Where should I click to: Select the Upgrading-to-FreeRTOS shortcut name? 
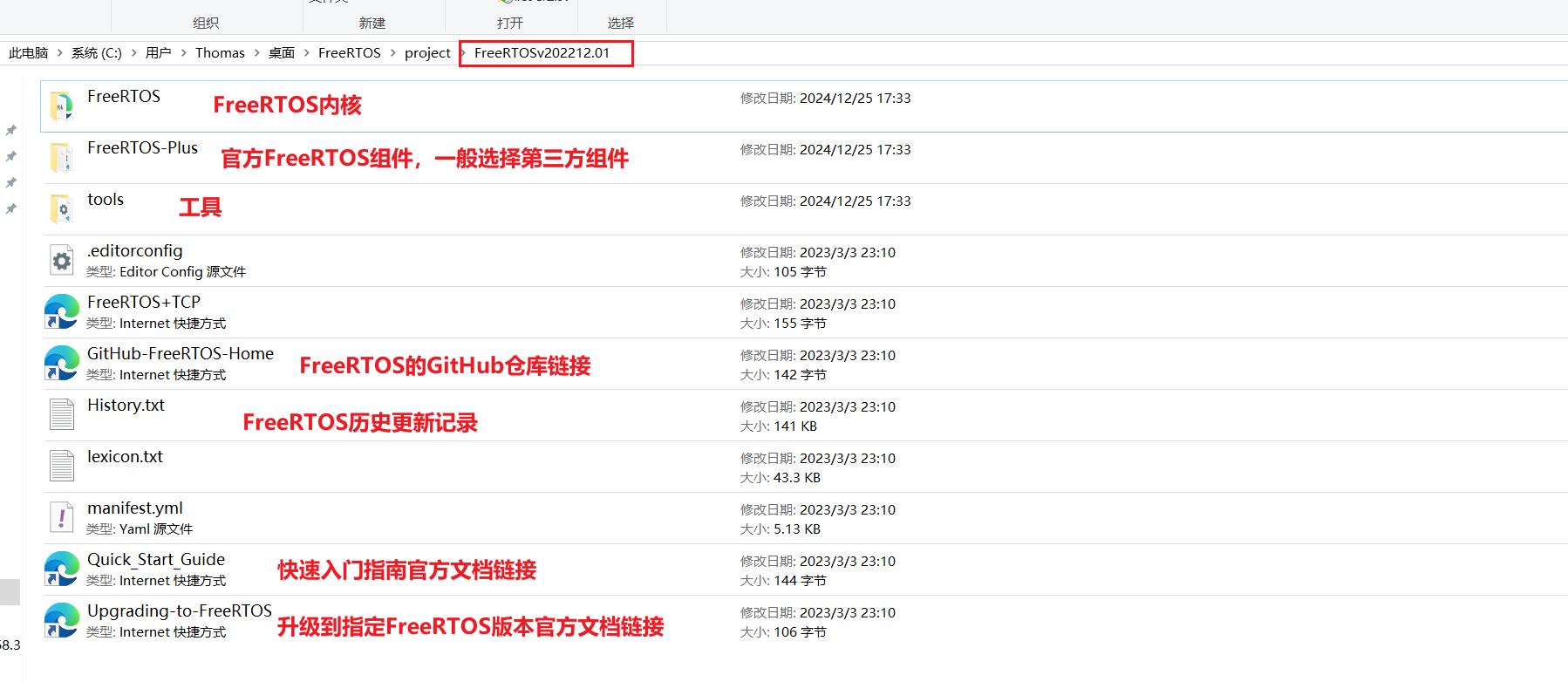(x=180, y=611)
